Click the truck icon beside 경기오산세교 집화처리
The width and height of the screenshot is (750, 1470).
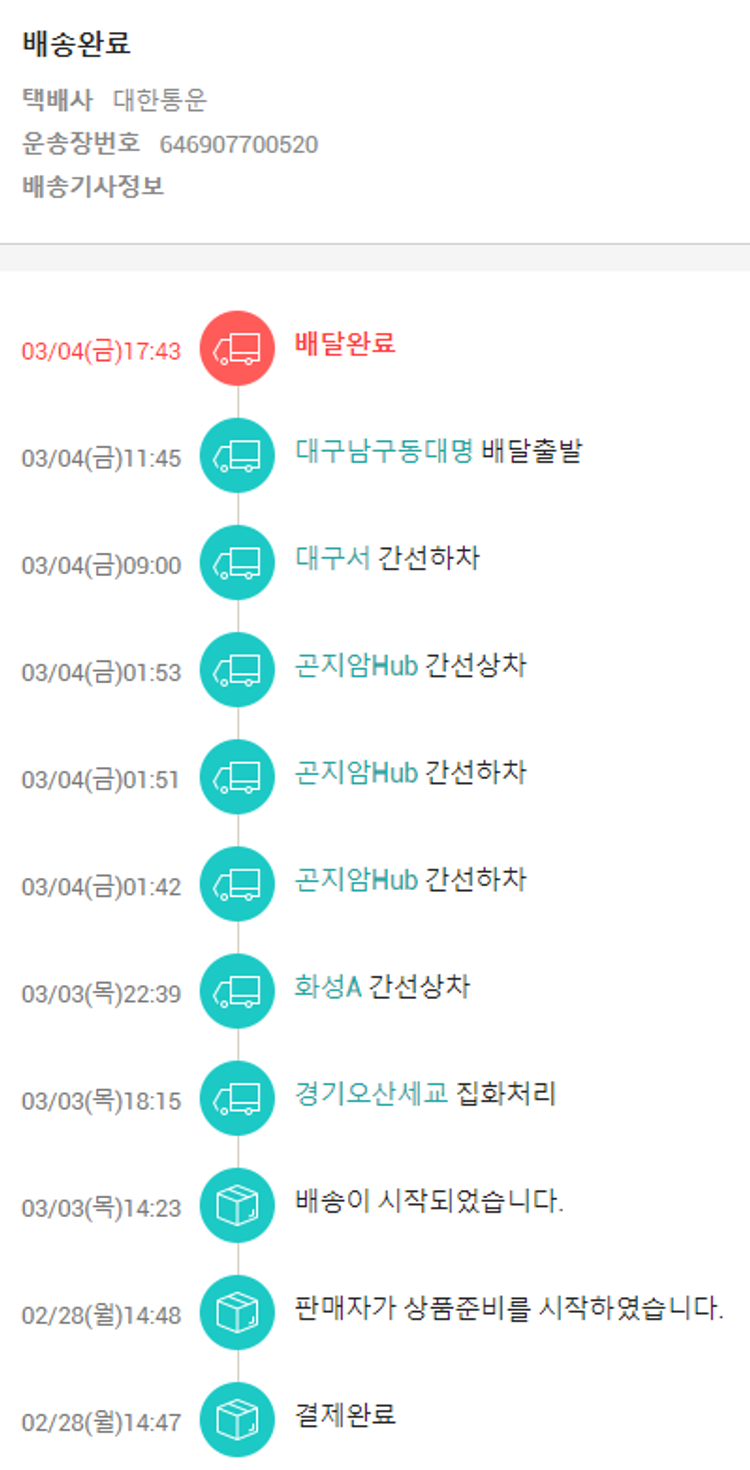(237, 1098)
